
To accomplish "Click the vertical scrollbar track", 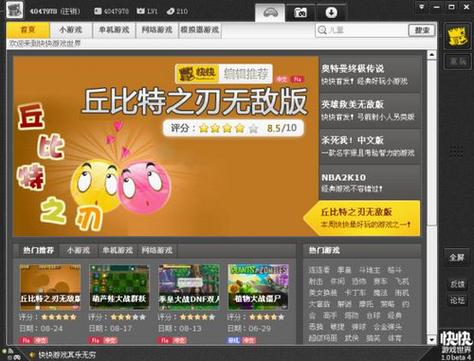I will 432,197.
